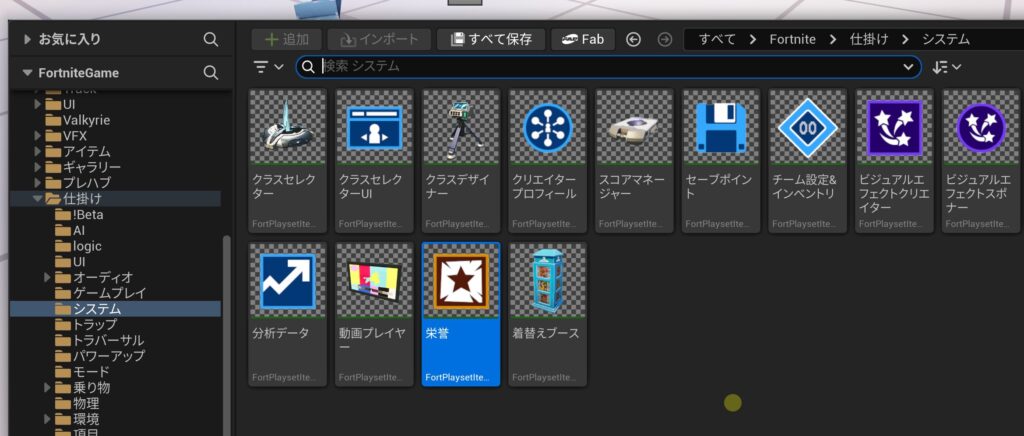
Task: Search FortniteGame tree with magnifier icon
Action: tap(210, 72)
